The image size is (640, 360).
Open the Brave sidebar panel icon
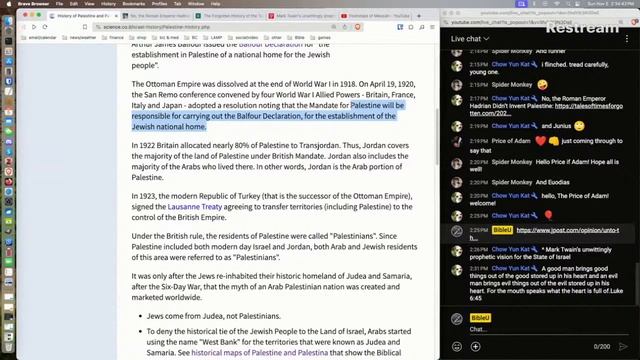tap(400, 27)
